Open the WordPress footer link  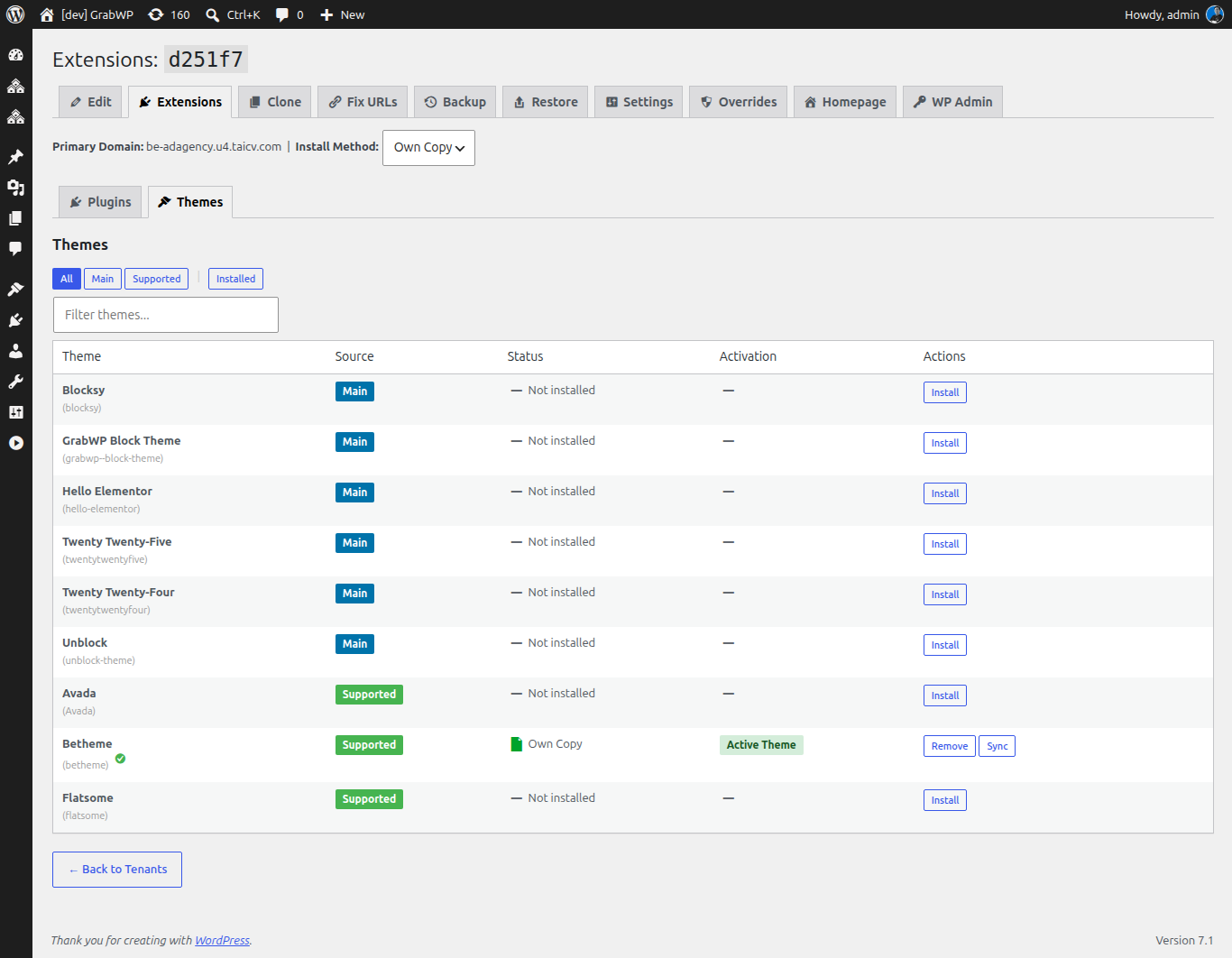(x=222, y=940)
